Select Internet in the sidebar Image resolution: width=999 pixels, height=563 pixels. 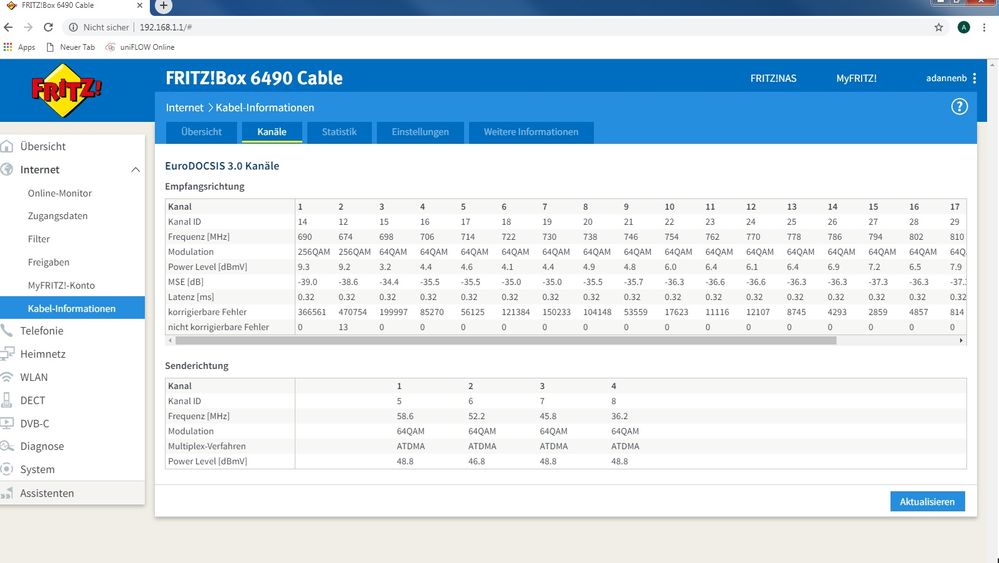pos(40,170)
